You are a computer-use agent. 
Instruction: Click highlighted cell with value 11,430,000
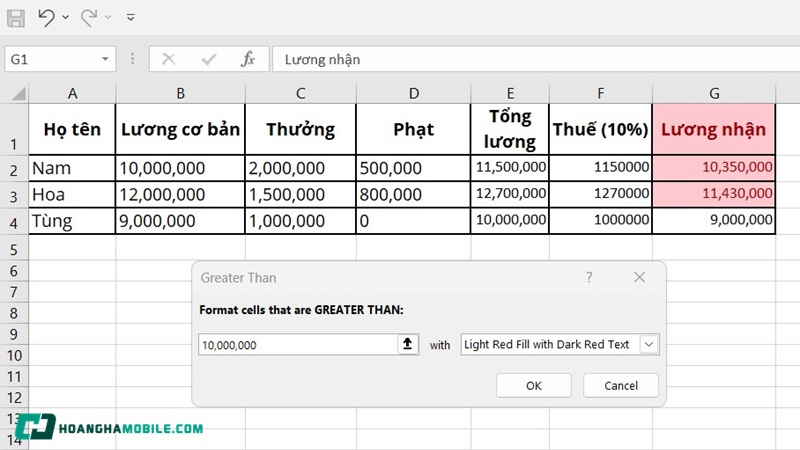coord(714,194)
